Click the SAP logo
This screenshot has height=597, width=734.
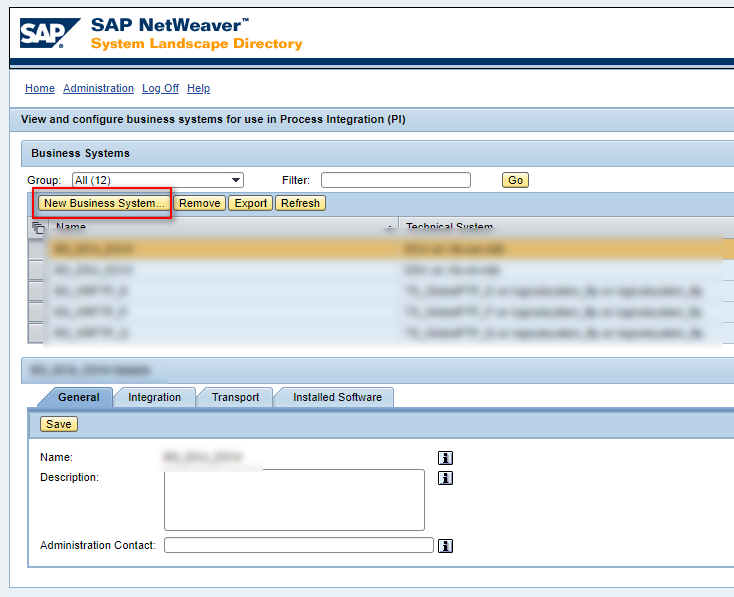click(43, 33)
